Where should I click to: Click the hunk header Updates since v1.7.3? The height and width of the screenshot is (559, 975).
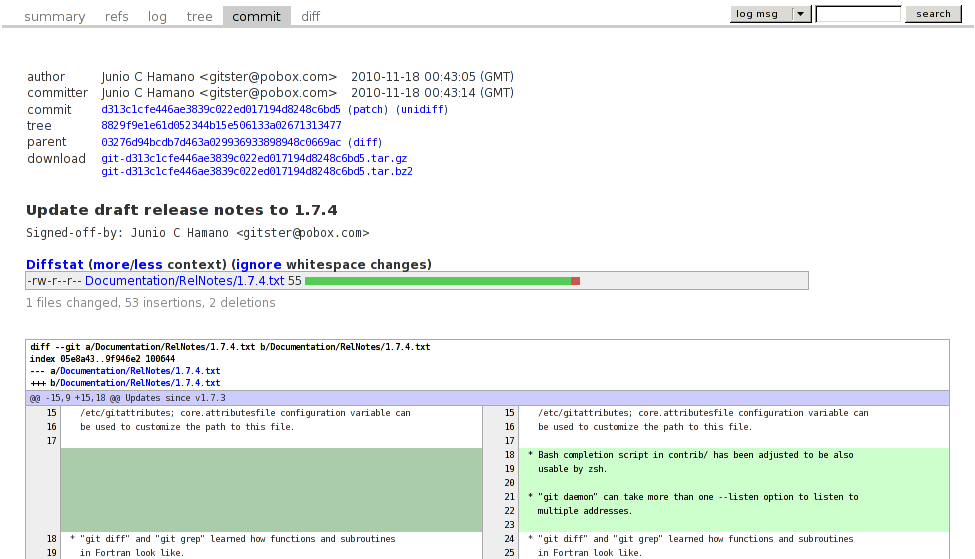(x=487, y=398)
